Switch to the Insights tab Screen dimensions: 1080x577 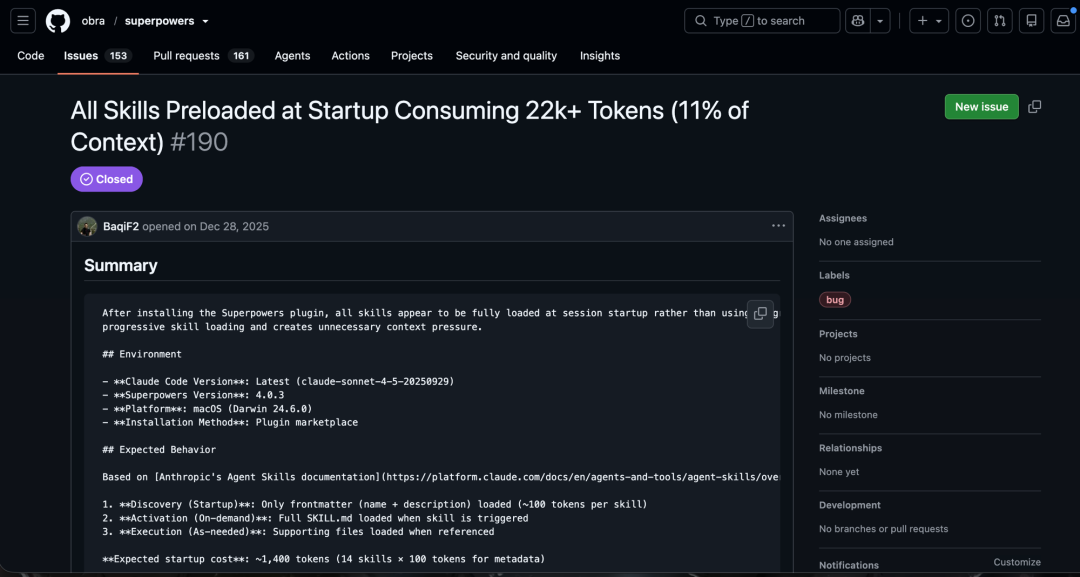pos(599,56)
